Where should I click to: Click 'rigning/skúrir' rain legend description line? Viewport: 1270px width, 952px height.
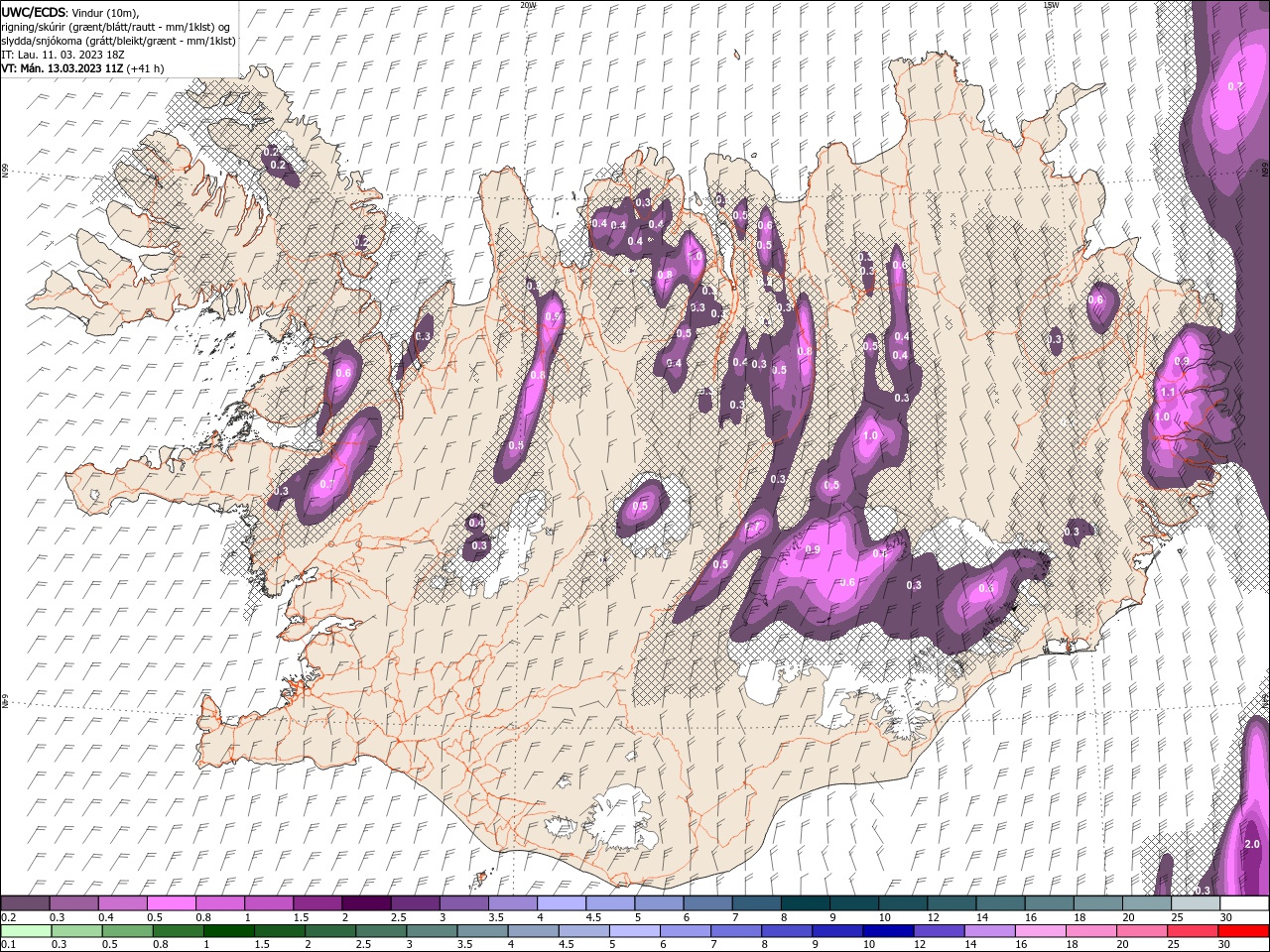116,27
